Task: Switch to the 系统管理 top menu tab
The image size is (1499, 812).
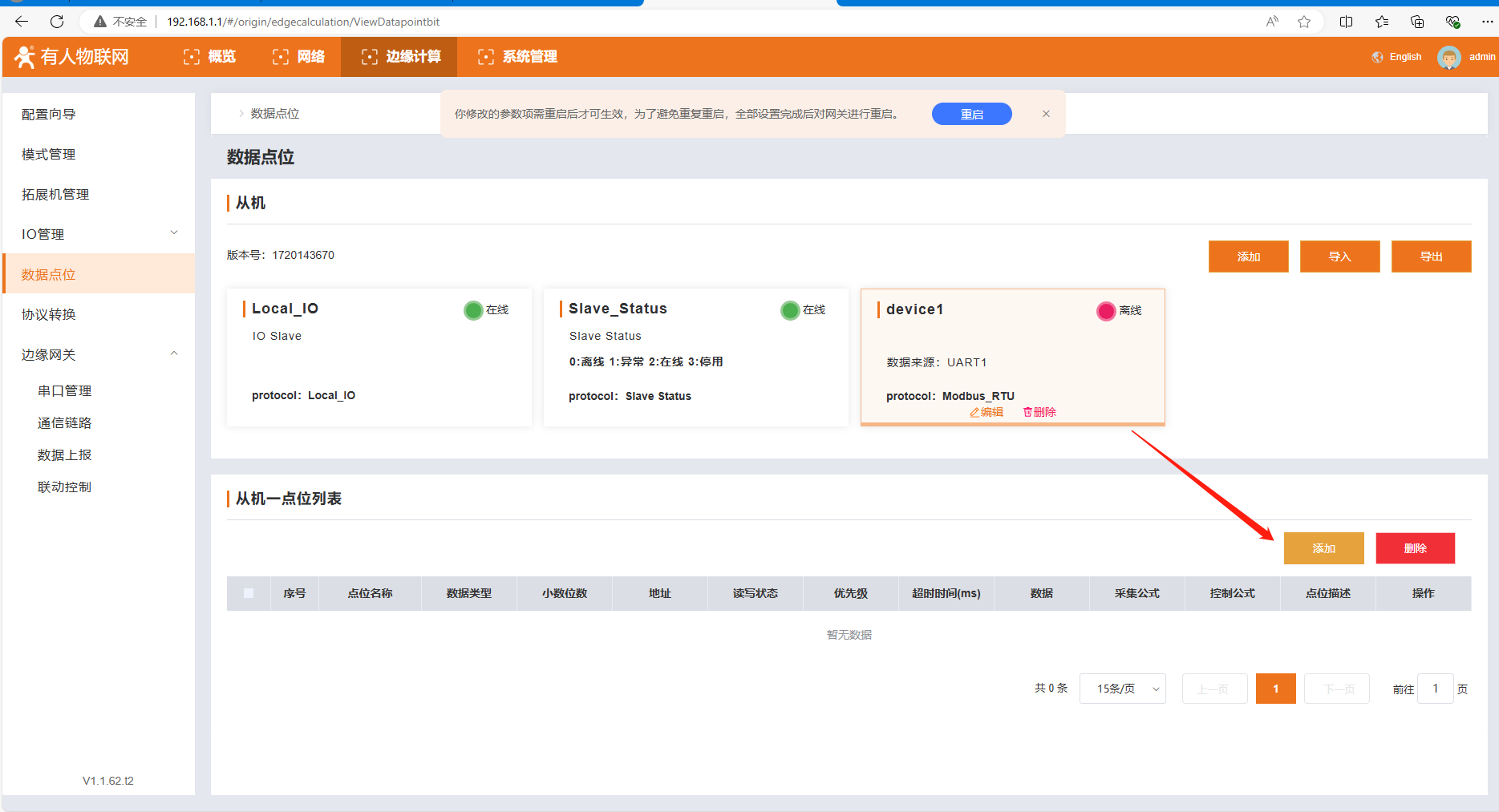Action: (518, 57)
